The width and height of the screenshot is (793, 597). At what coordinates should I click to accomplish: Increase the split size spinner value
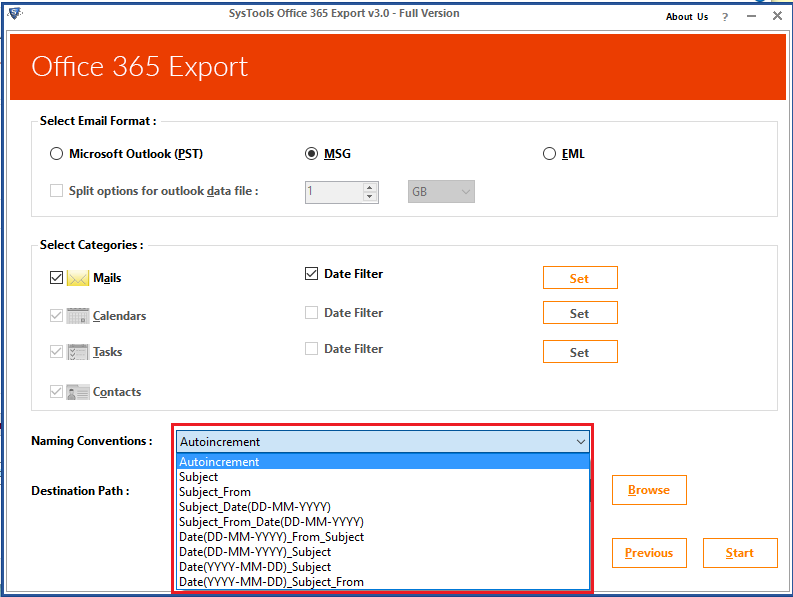[370, 187]
